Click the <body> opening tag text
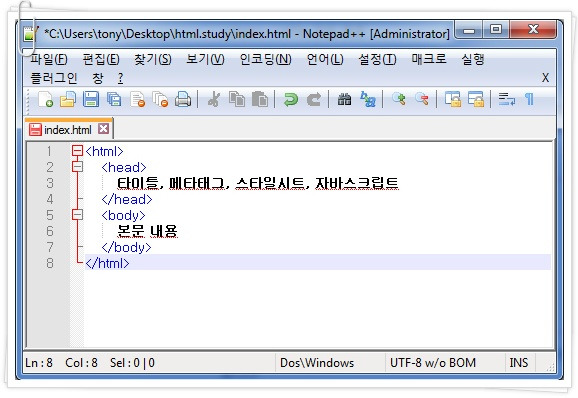578x398 pixels. coord(123,215)
